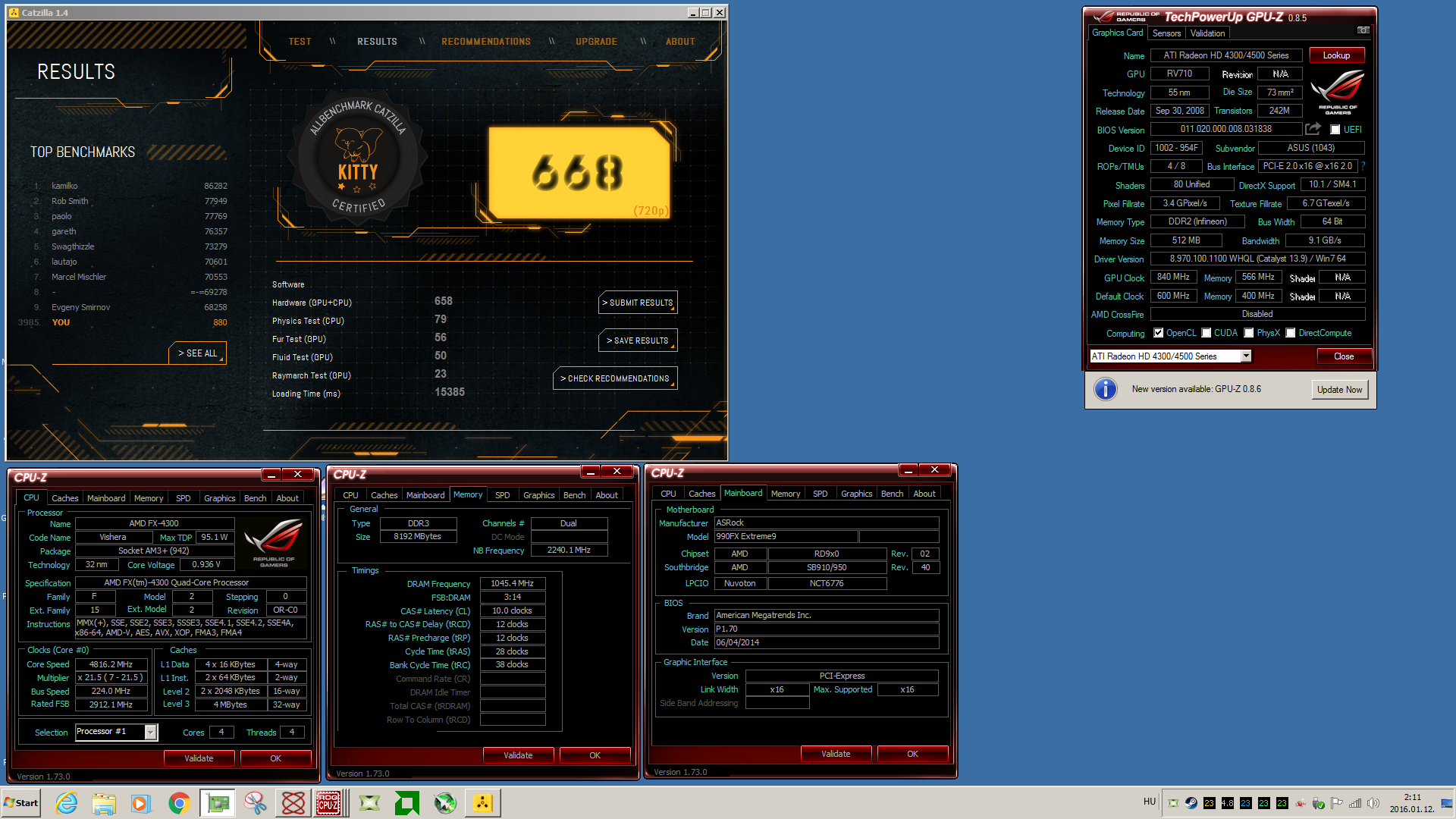Click Update Now in GPU-Z
This screenshot has width=1456, height=819.
1339,390
